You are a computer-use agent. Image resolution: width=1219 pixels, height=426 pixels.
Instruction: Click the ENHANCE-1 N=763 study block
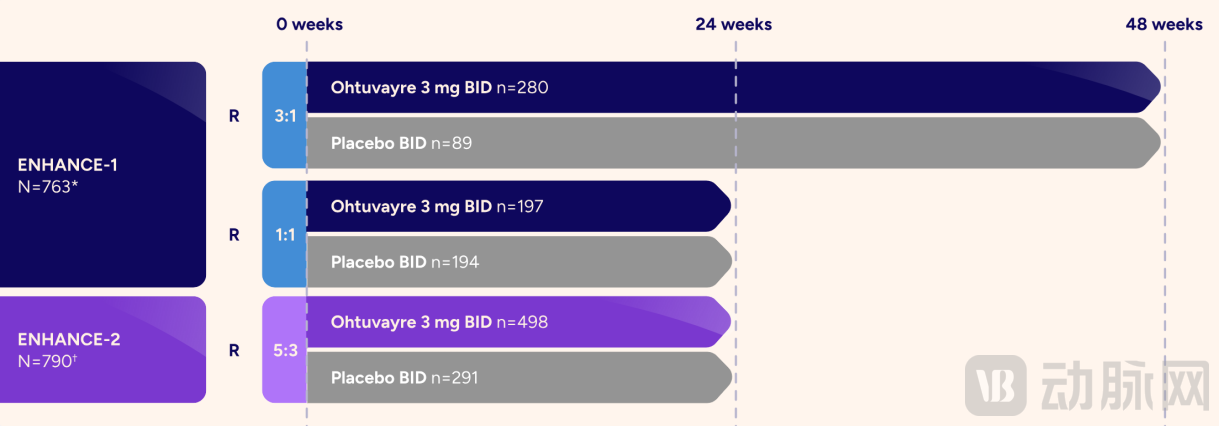coord(103,175)
